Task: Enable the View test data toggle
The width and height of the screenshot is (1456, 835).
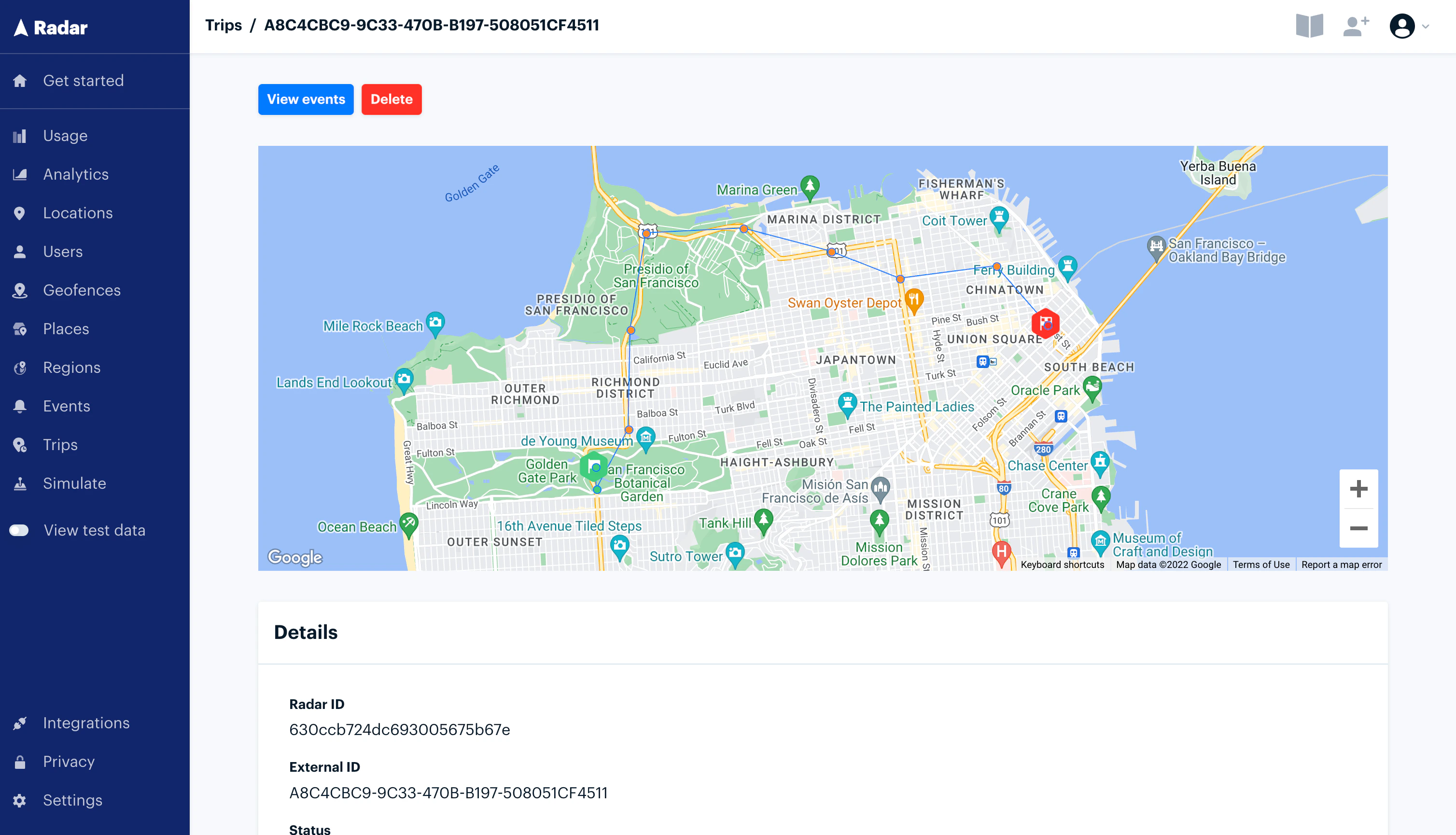Action: [18, 530]
